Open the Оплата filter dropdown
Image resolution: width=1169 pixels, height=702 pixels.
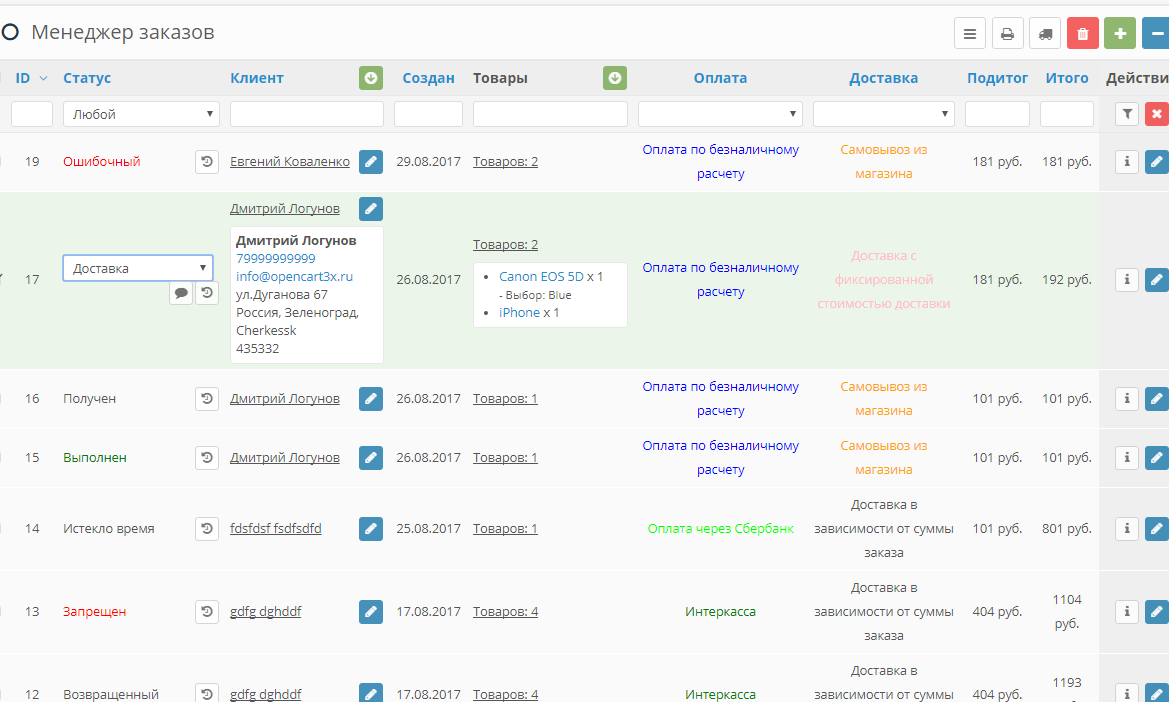tap(720, 114)
